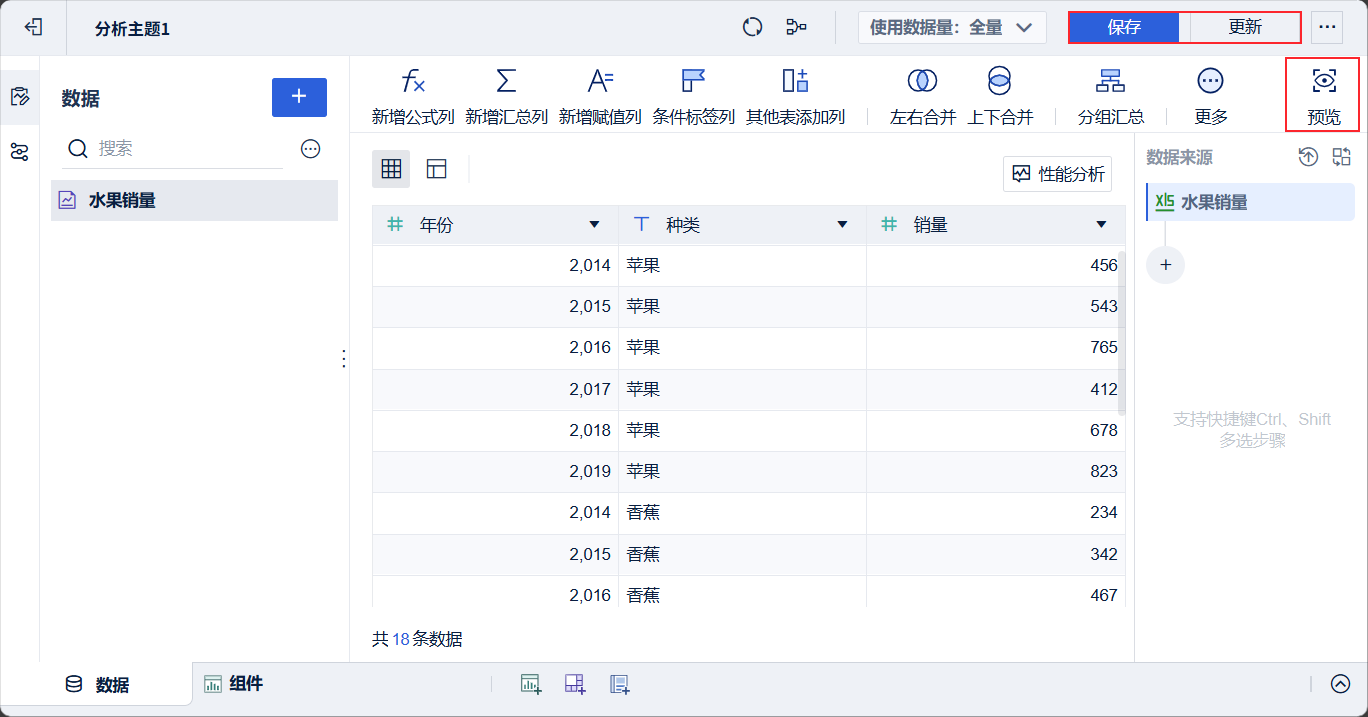Expand the 销量 column dropdown arrow

[x=1101, y=225]
